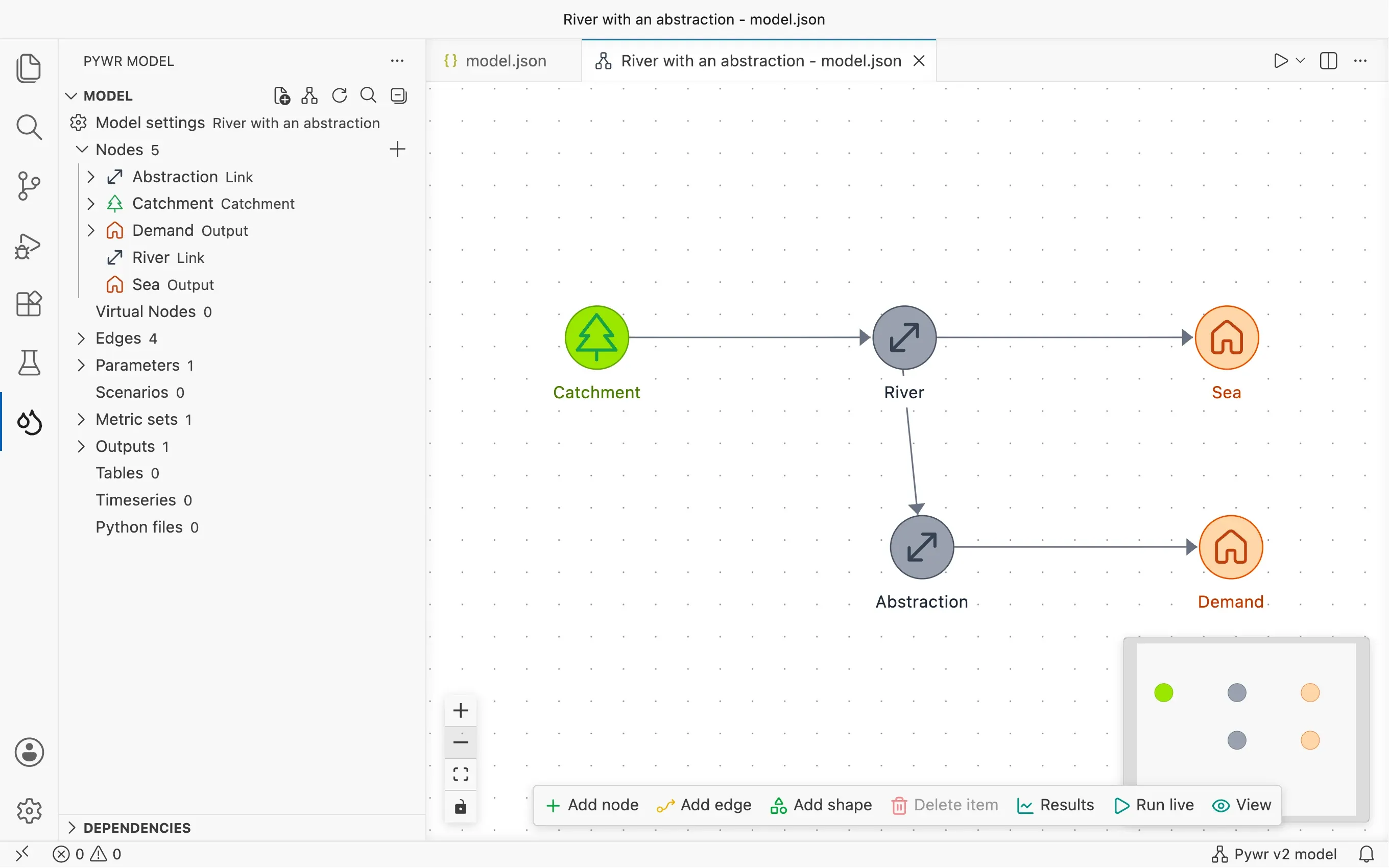Click the new model file icon
1389x868 pixels.
pyautogui.click(x=282, y=95)
